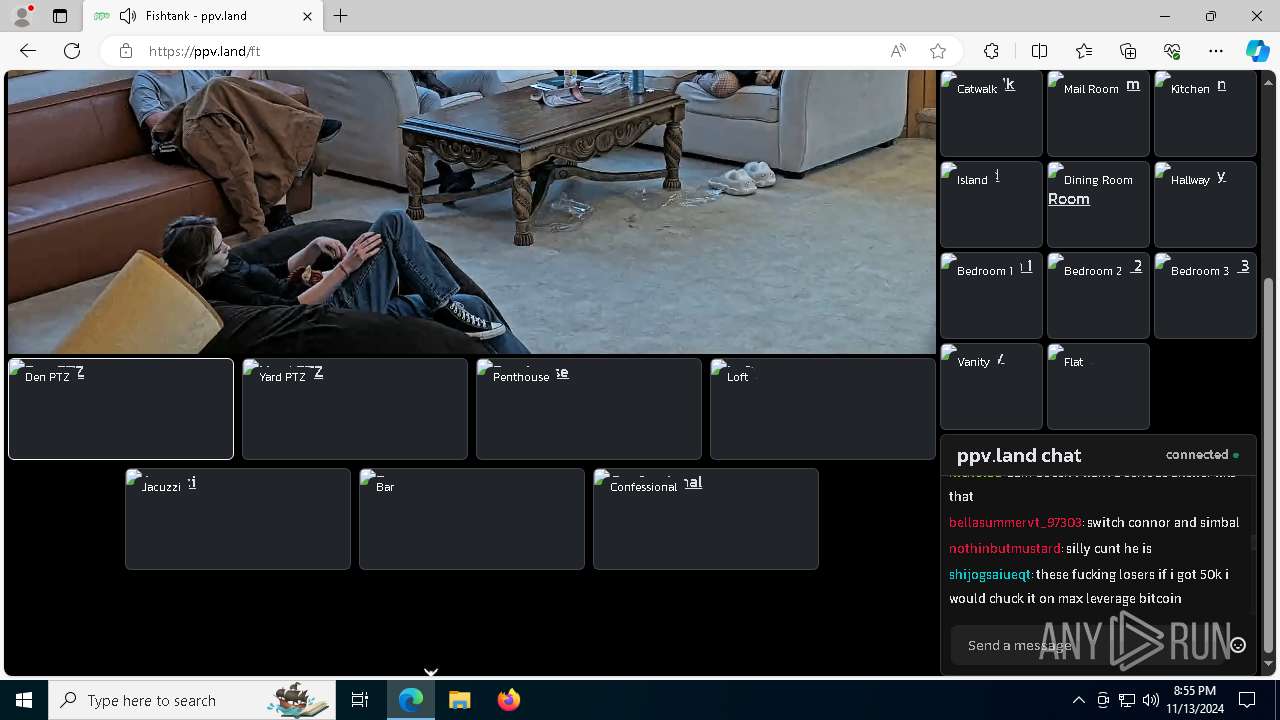
Task: Open system volume control
Action: 1150,700
